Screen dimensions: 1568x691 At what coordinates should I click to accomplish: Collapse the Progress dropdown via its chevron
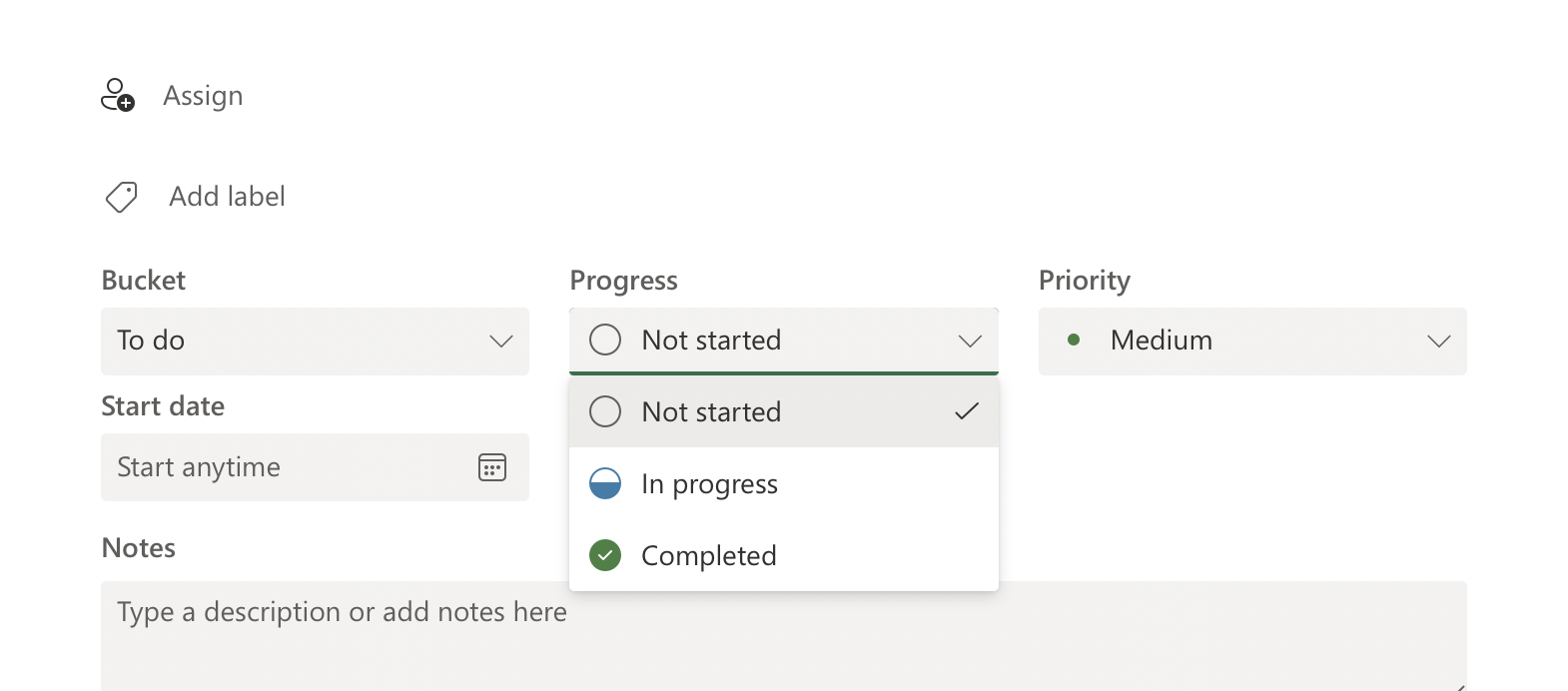tap(970, 341)
